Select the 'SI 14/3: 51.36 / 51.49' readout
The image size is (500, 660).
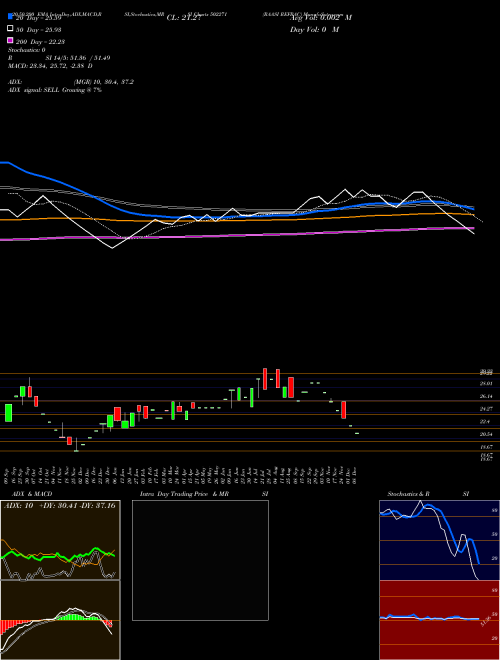(78, 58)
